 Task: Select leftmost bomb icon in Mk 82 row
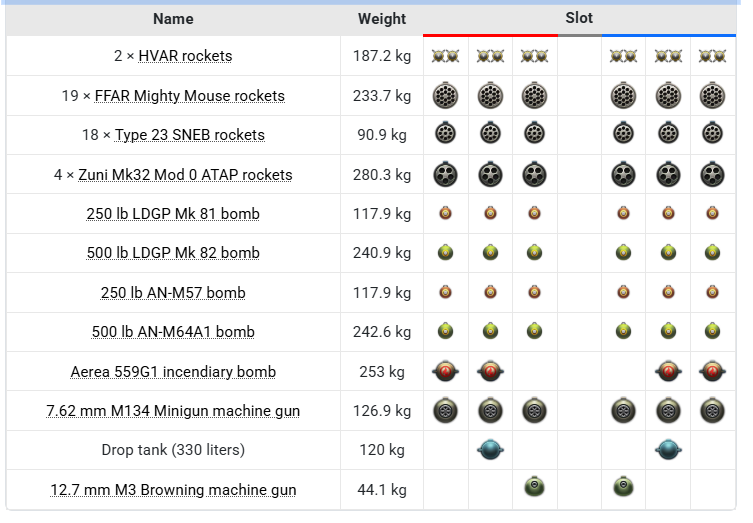[445, 252]
